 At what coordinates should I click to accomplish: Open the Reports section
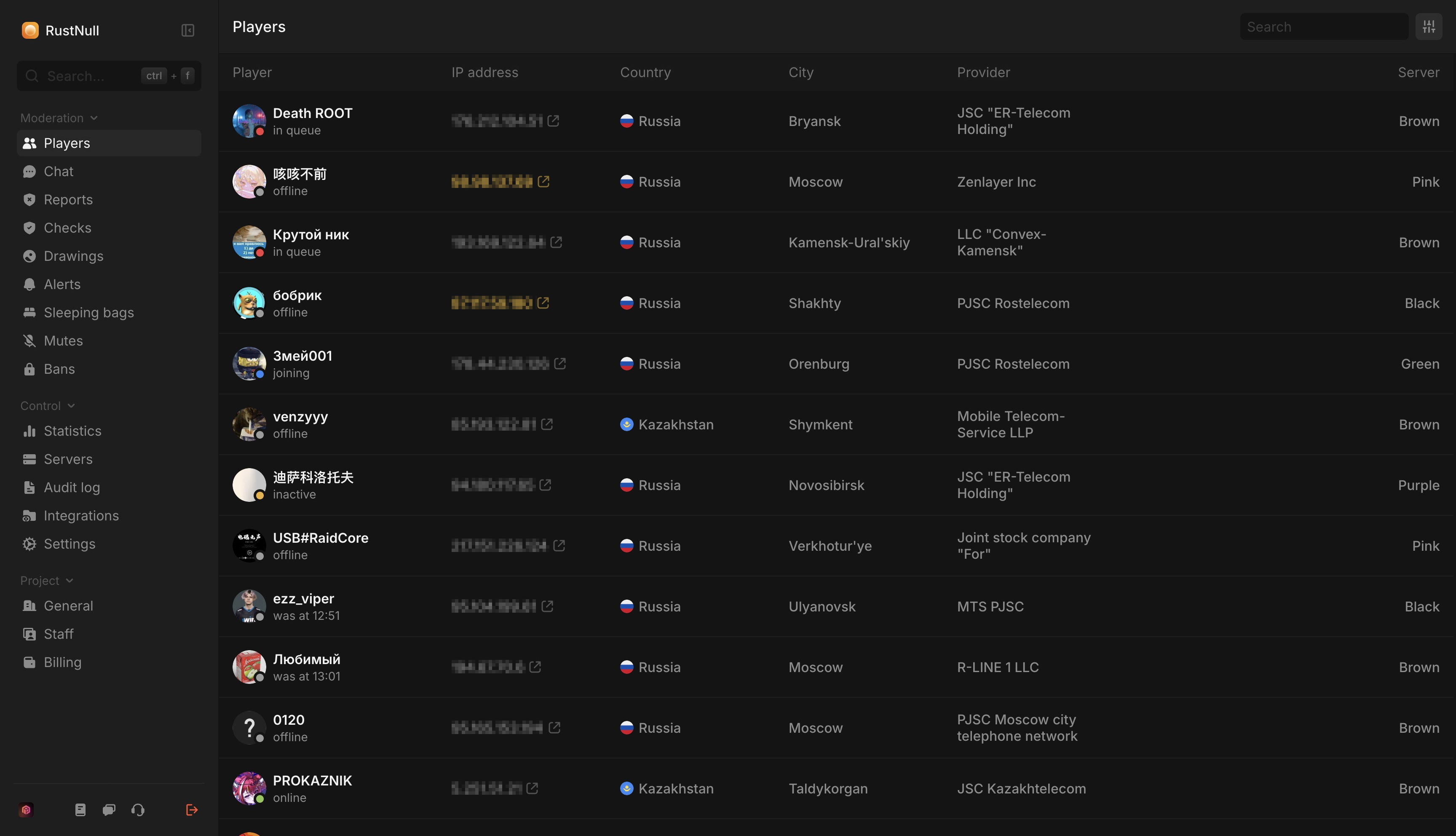point(68,199)
